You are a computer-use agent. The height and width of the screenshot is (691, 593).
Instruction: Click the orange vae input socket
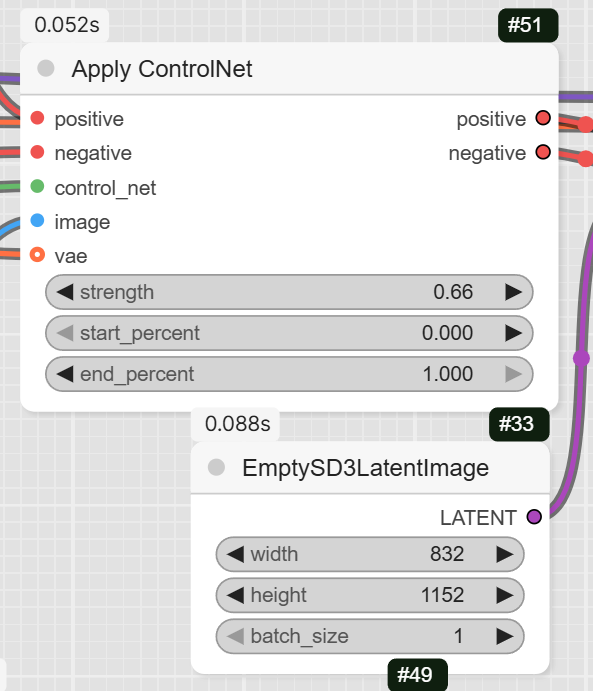coord(37,255)
